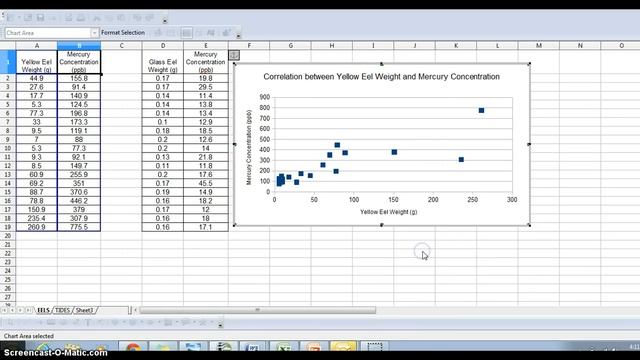Image resolution: width=640 pixels, height=360 pixels.
Task: Click cell containing 235.4
Action: coord(37,218)
